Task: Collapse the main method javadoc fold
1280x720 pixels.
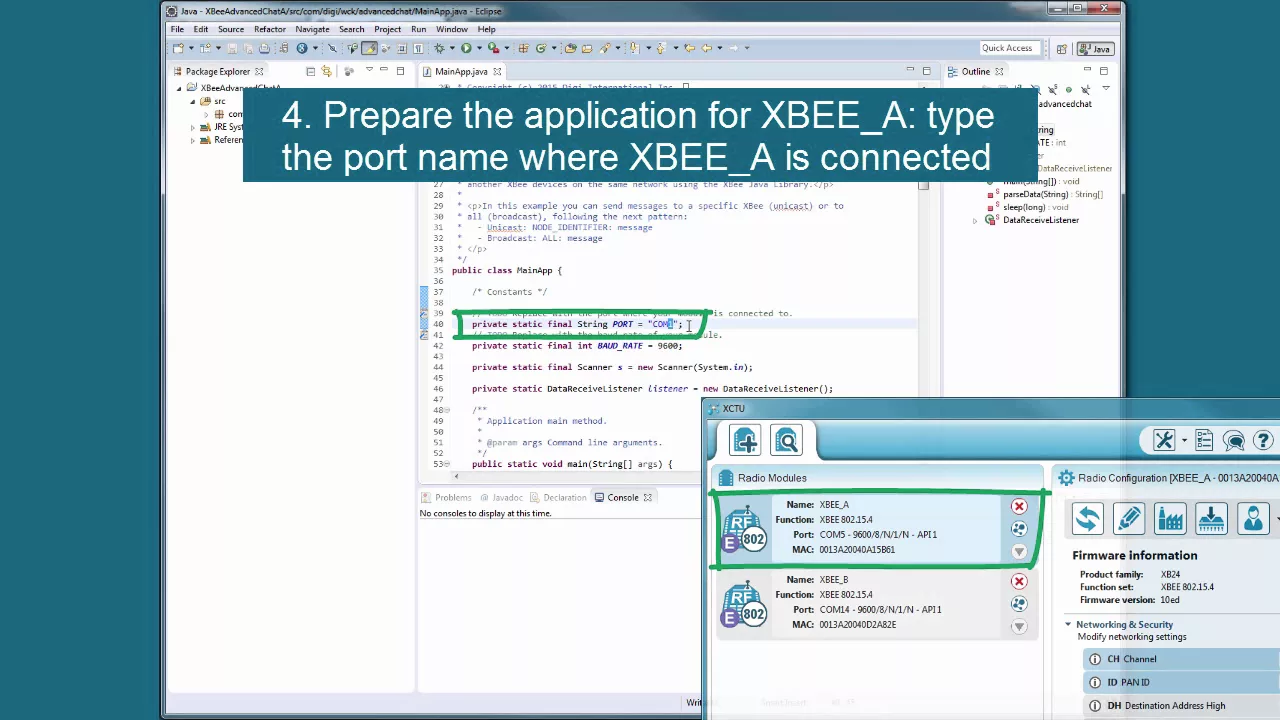Action: click(x=448, y=410)
